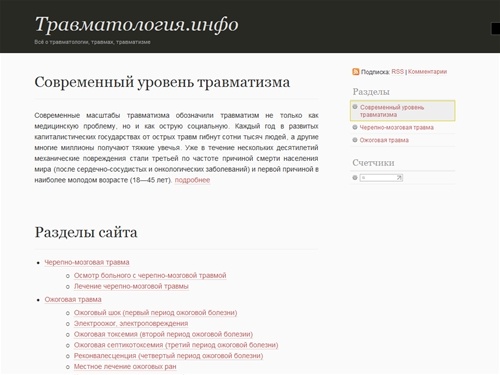Click the Счетчики sidebar heading
The image size is (500, 375).
(x=373, y=163)
